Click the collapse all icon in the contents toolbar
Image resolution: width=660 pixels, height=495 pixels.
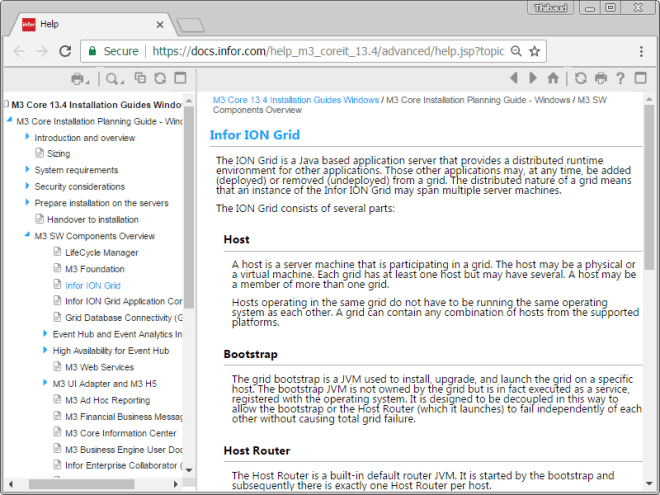coord(140,78)
